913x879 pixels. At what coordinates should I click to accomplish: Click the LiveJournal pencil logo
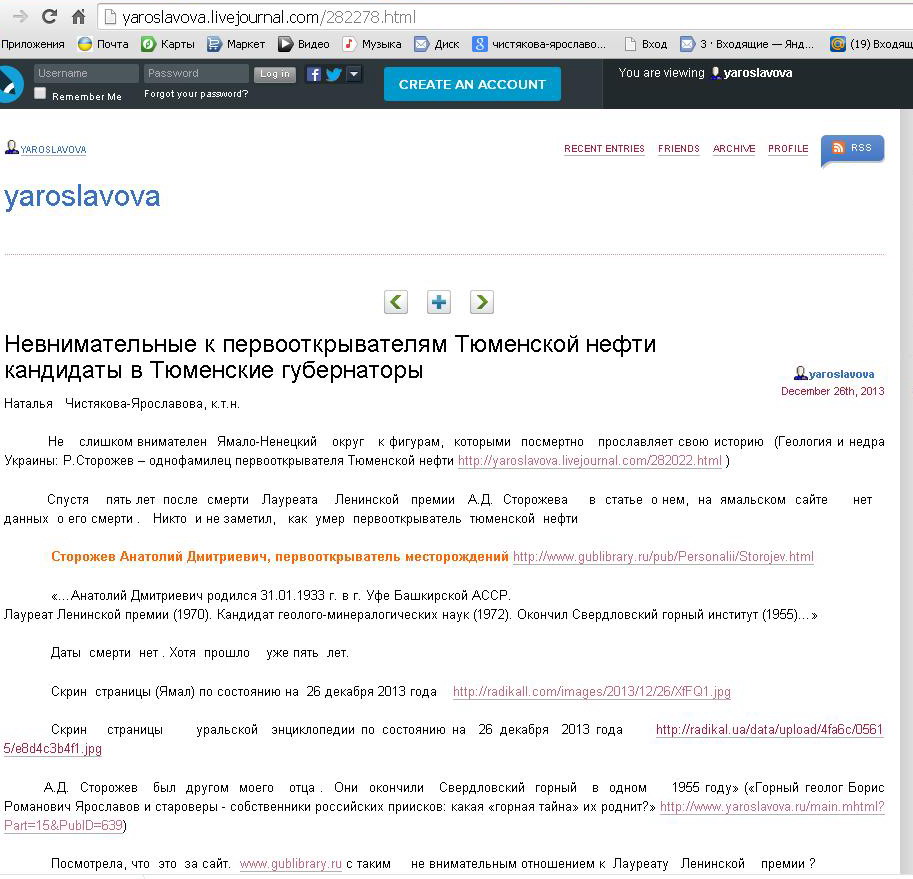tap(10, 84)
